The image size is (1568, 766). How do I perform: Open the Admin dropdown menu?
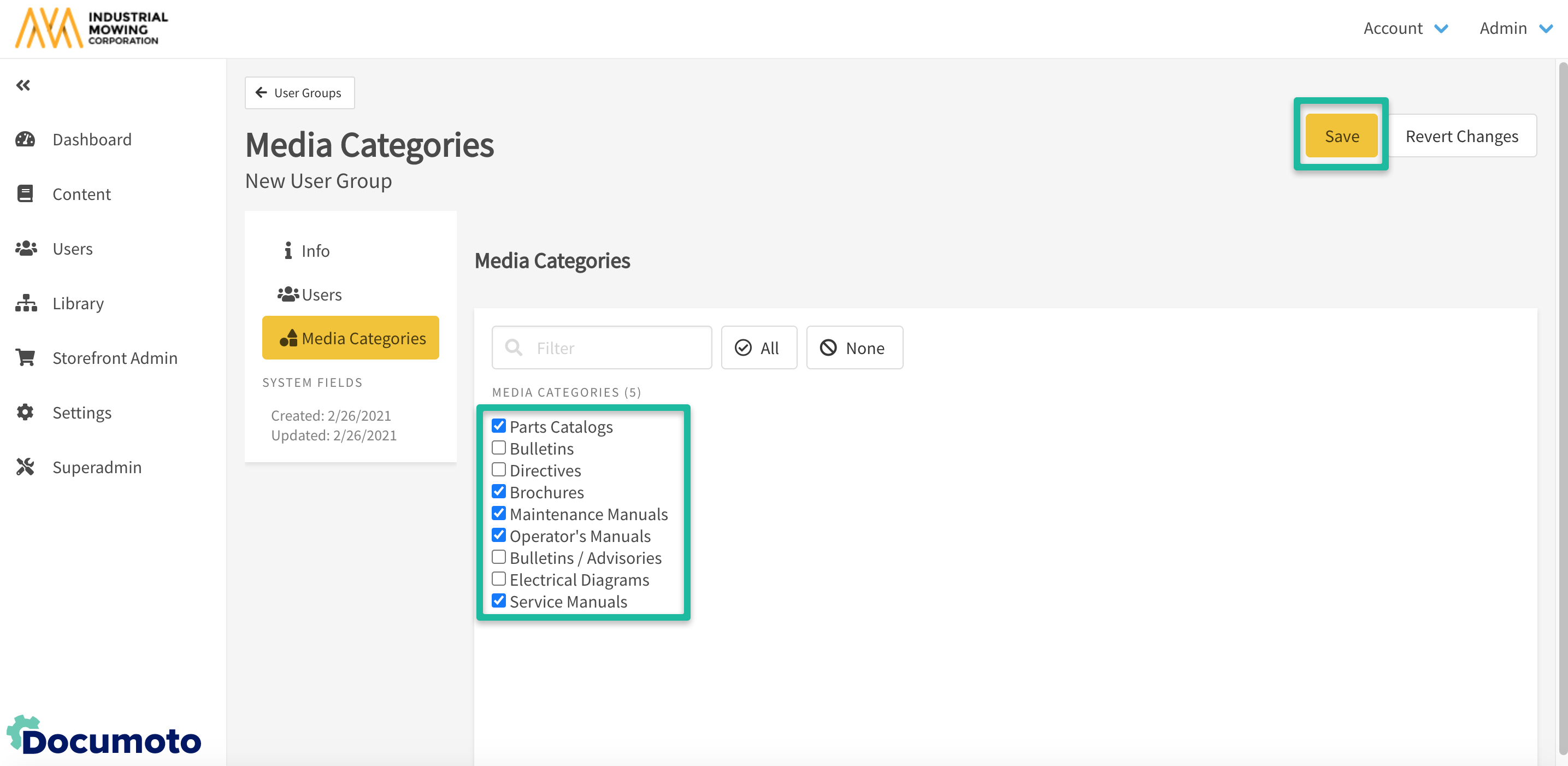pyautogui.click(x=1515, y=28)
